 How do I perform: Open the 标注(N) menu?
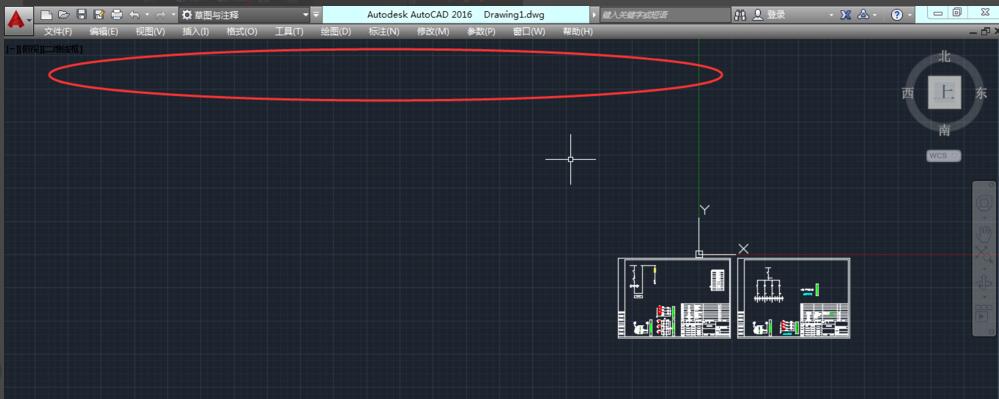pos(384,31)
